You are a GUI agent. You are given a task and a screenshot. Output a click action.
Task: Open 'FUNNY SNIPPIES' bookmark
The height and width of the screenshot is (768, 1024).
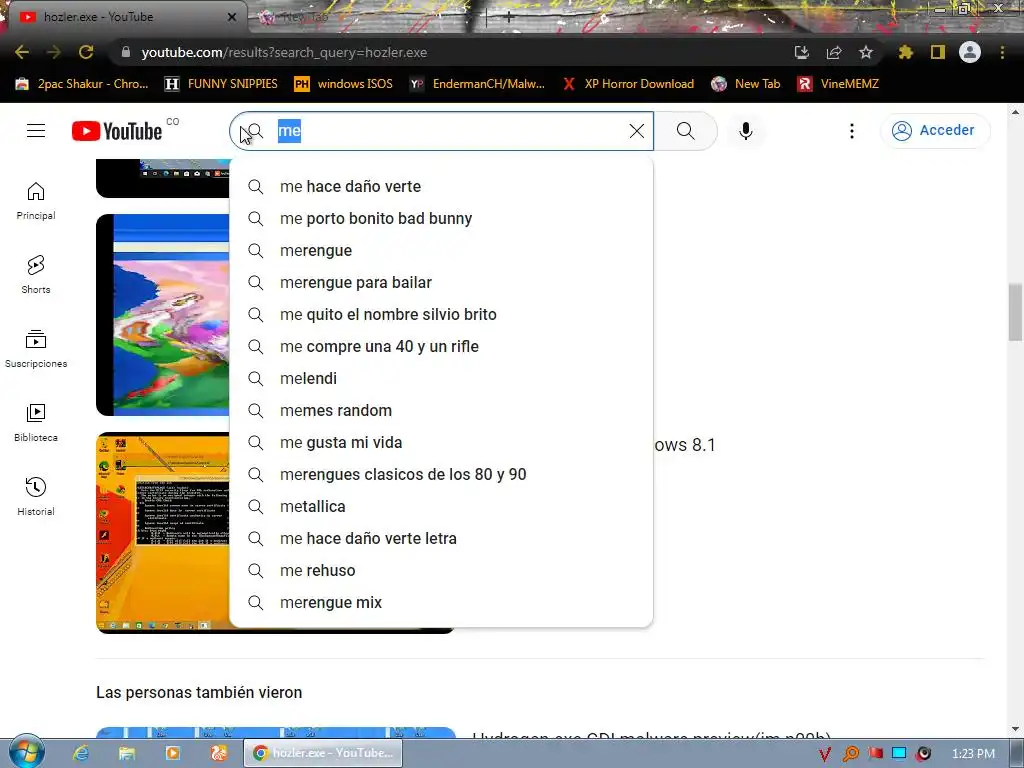[x=221, y=84]
